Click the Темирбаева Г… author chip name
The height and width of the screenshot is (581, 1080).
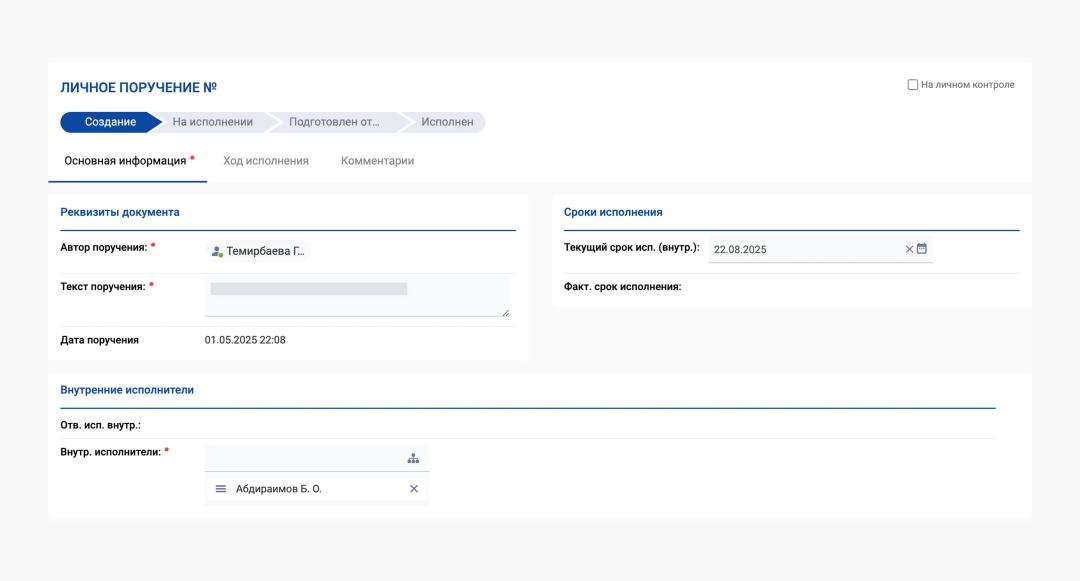tap(265, 251)
